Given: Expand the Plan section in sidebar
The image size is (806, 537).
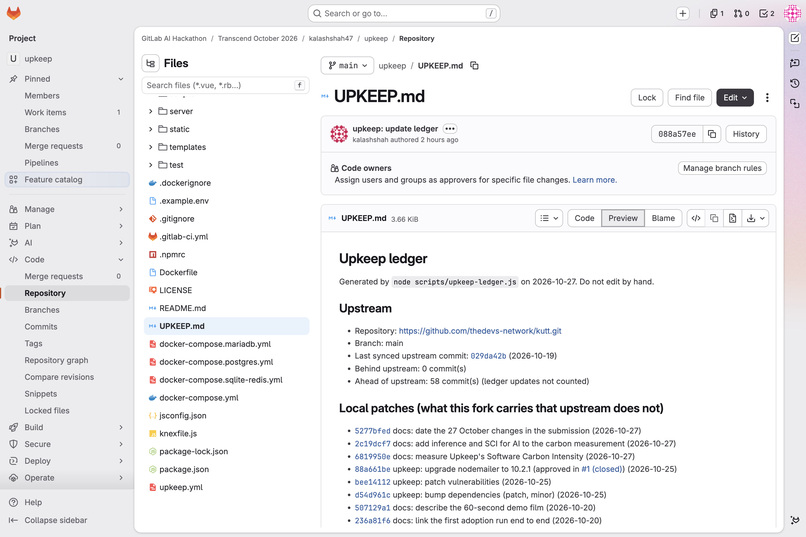Looking at the screenshot, I should click(67, 226).
